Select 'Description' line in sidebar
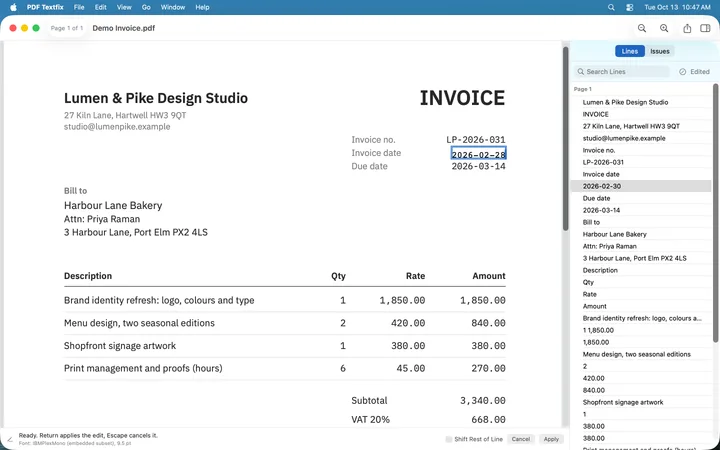 pos(641,270)
